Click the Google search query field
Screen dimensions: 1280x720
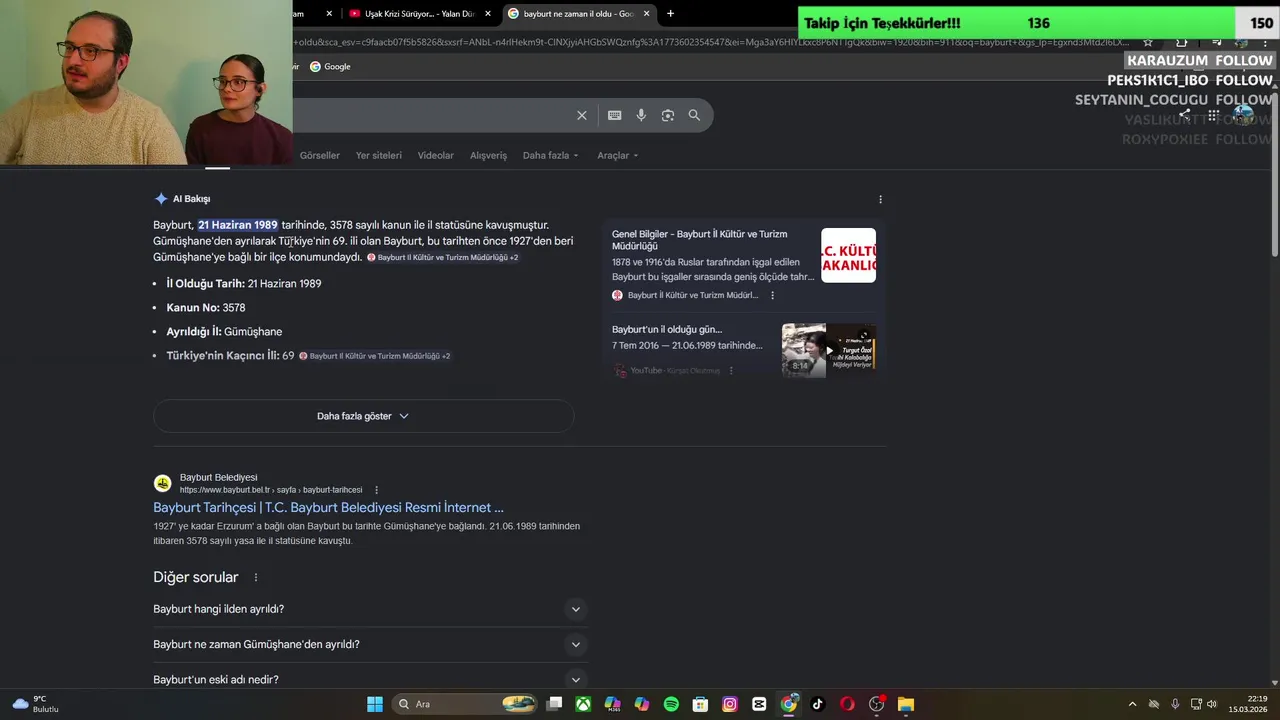(x=430, y=115)
